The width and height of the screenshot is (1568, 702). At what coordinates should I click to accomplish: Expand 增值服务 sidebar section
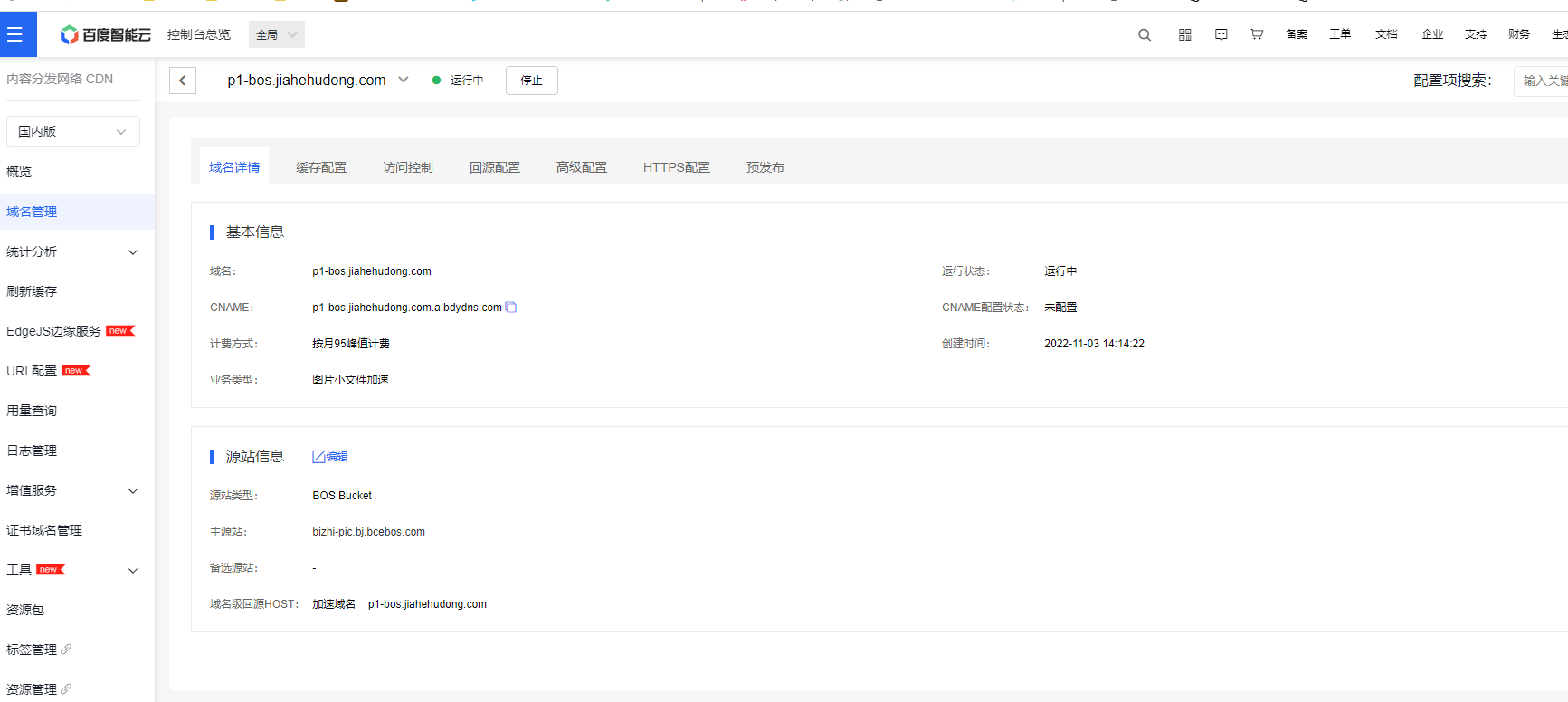133,490
